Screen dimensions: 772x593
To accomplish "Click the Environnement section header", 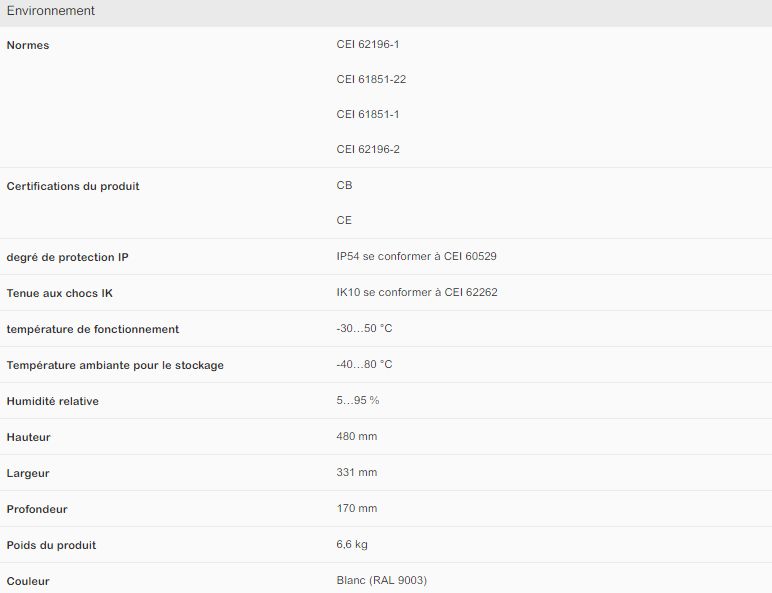I will point(51,11).
